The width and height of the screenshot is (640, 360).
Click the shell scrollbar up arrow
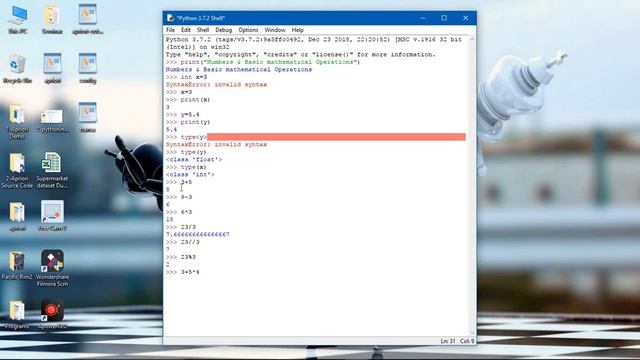point(472,39)
